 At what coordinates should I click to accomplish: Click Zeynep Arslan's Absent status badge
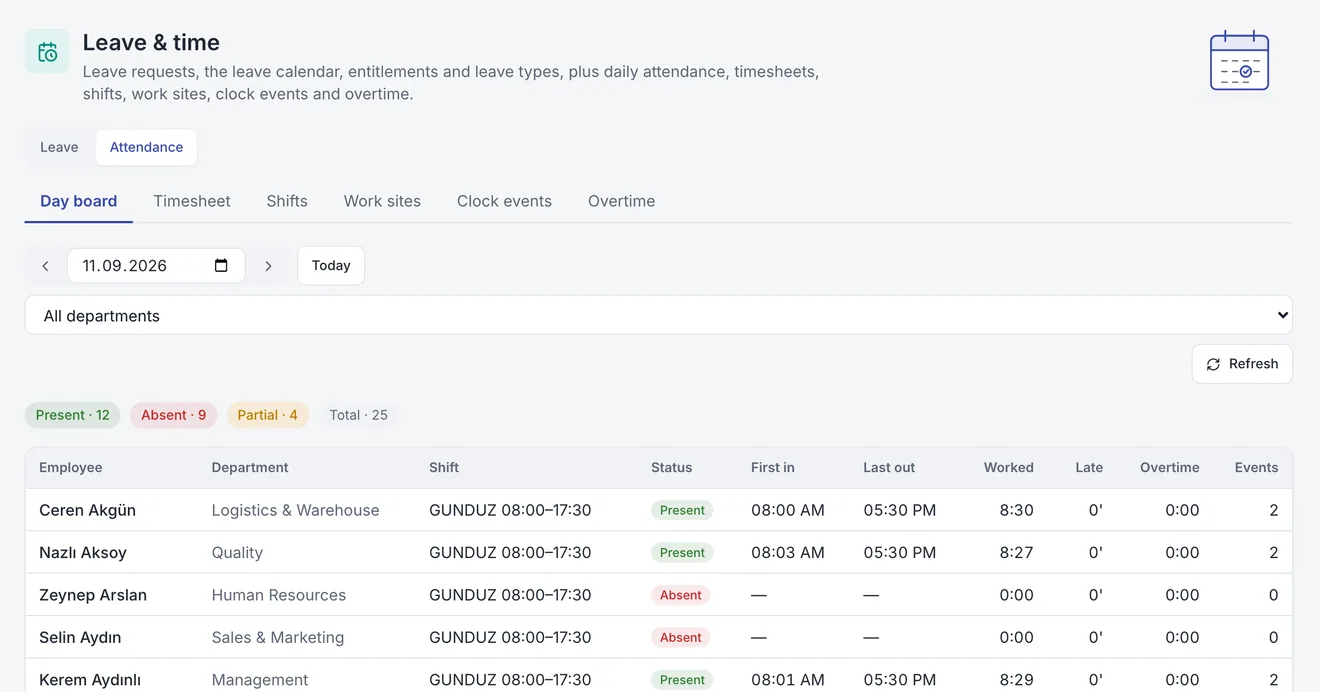[x=681, y=595]
